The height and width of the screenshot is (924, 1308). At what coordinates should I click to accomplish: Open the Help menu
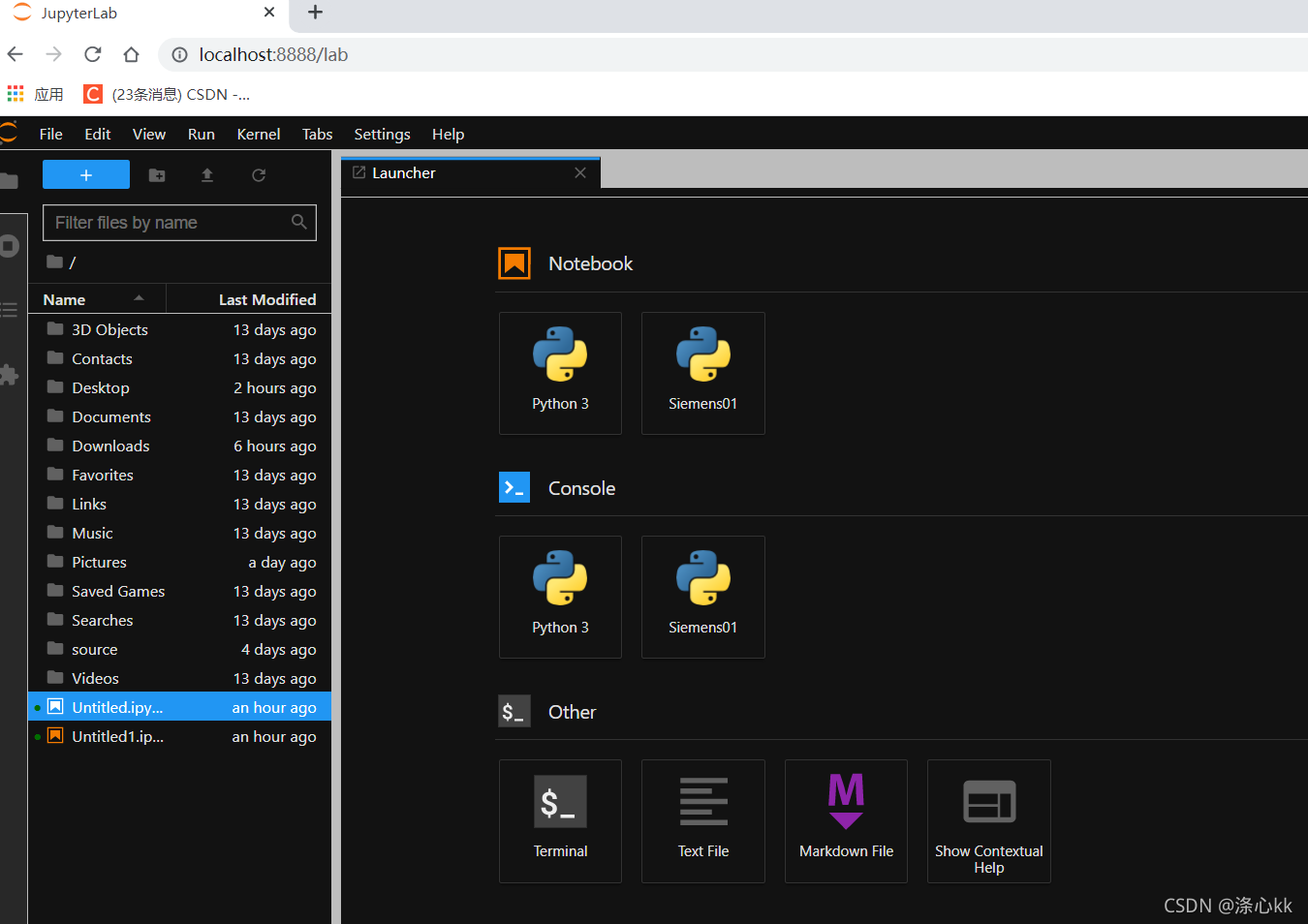point(448,134)
